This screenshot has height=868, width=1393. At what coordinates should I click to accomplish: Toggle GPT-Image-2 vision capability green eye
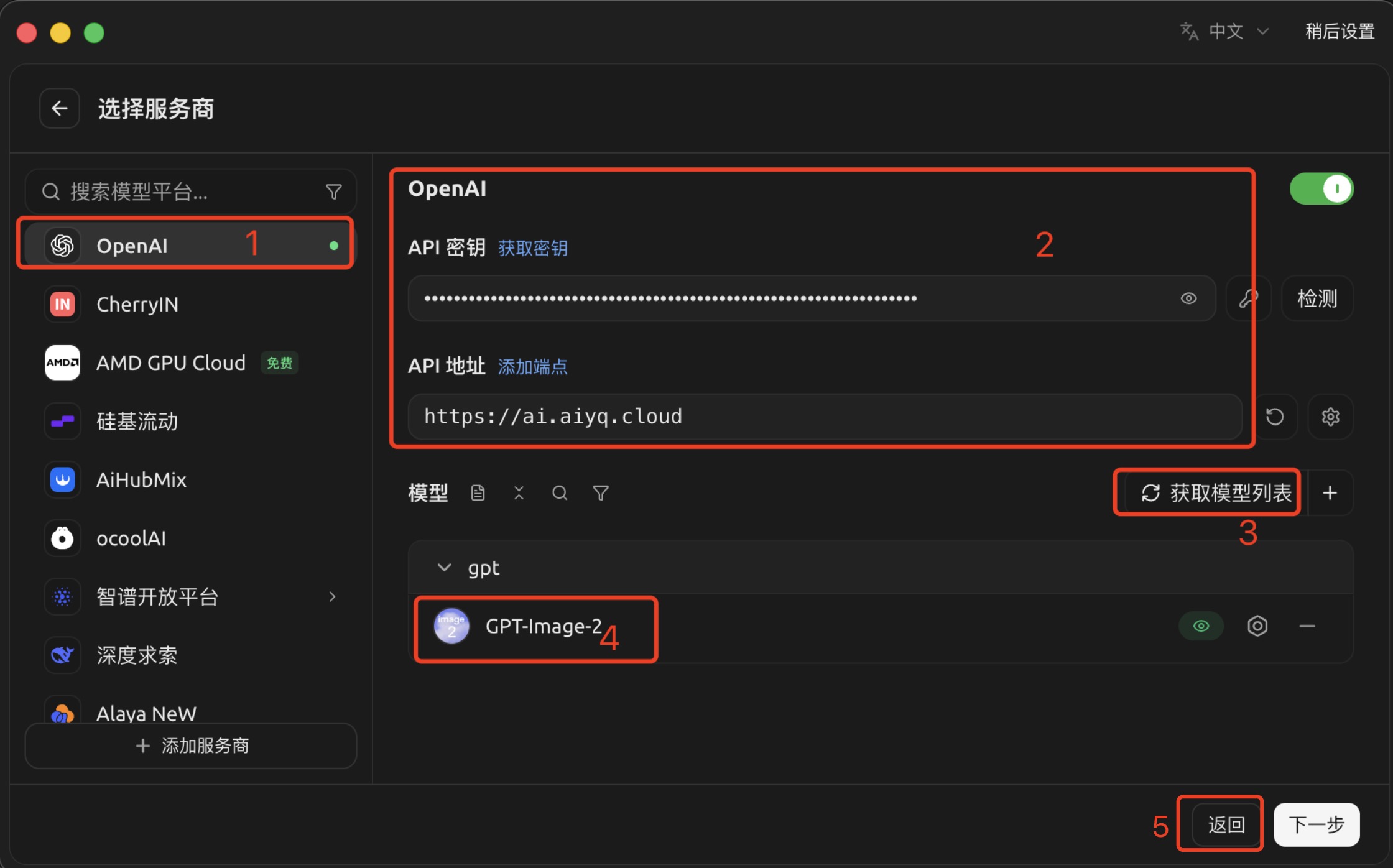(1201, 626)
